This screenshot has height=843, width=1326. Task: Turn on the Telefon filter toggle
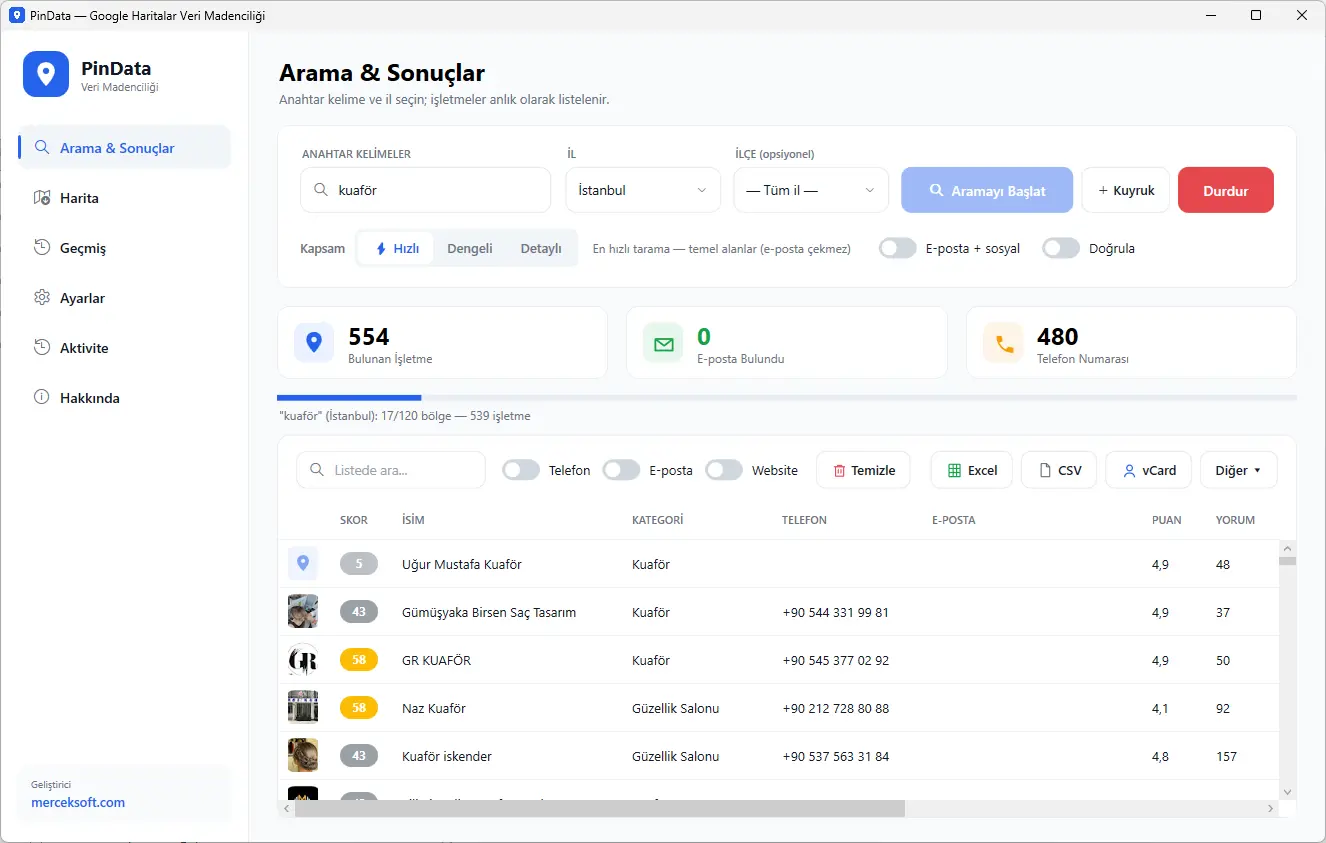click(x=521, y=470)
